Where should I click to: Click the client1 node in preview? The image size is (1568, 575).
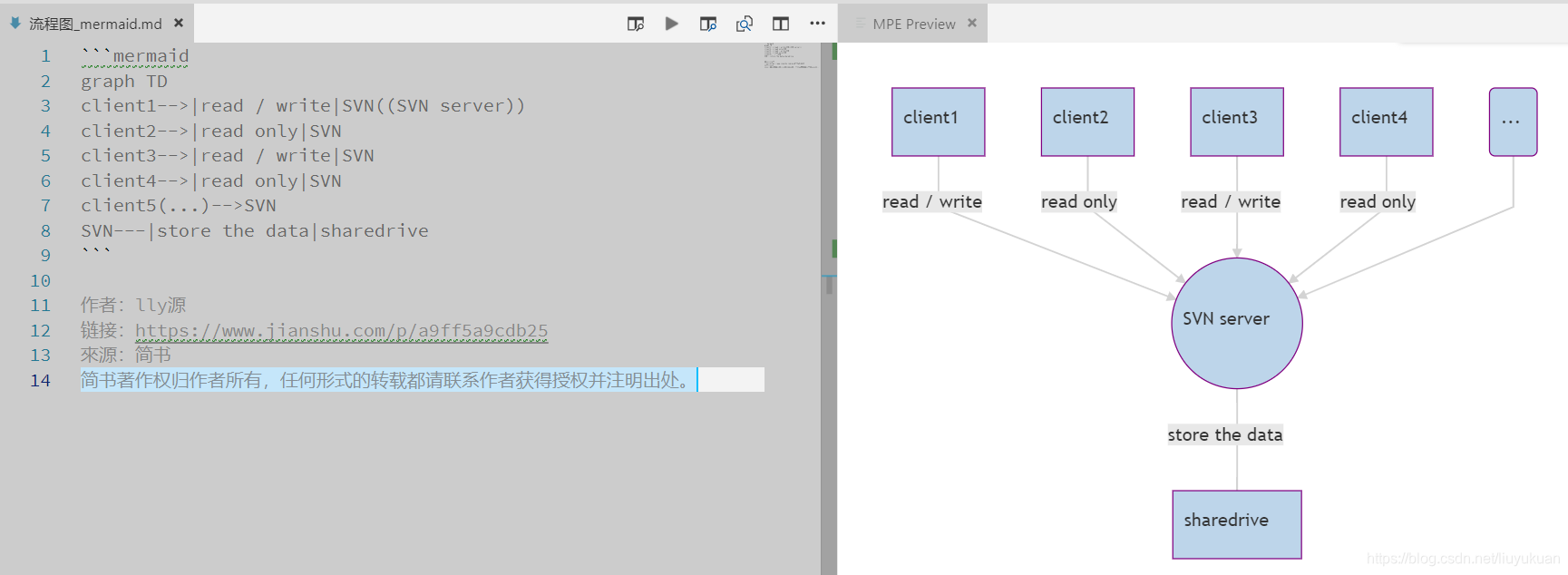(938, 122)
